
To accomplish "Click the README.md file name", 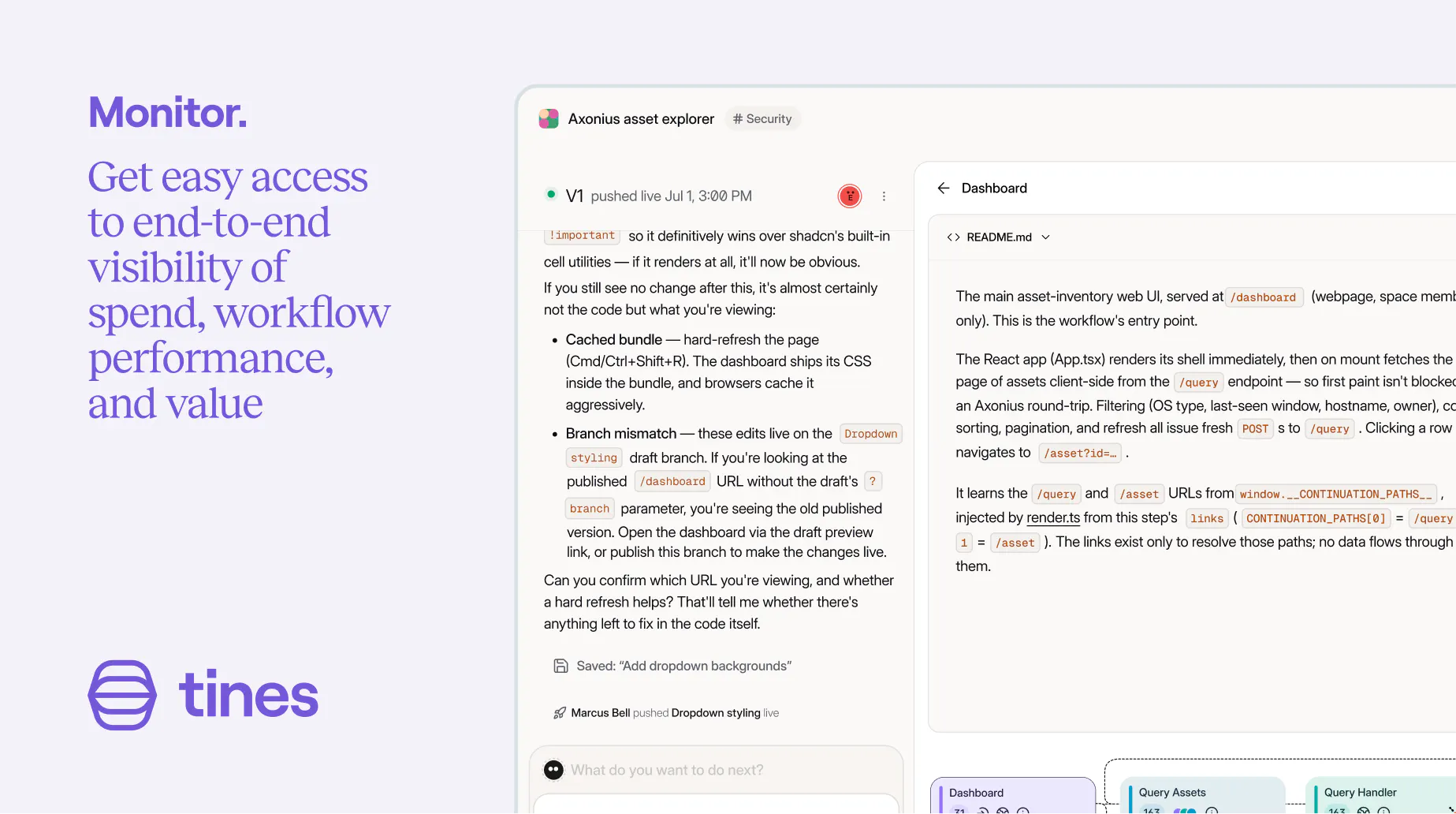I will (x=999, y=237).
